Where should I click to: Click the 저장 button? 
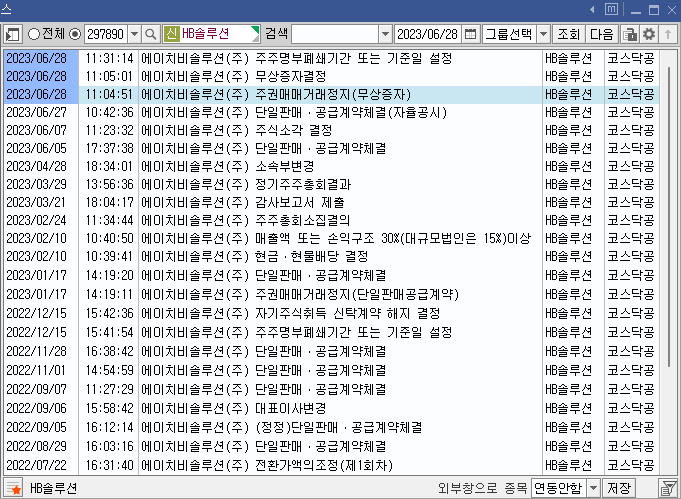(x=619, y=488)
